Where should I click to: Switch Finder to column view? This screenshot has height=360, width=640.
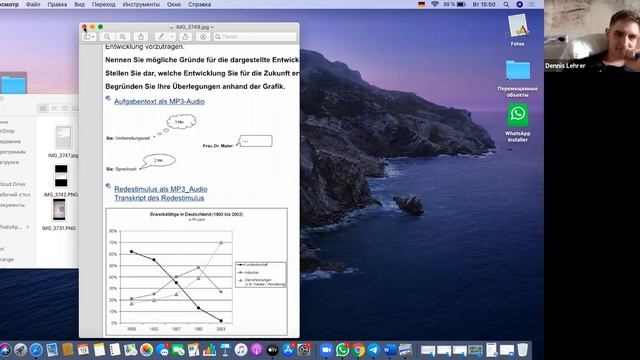[64, 108]
